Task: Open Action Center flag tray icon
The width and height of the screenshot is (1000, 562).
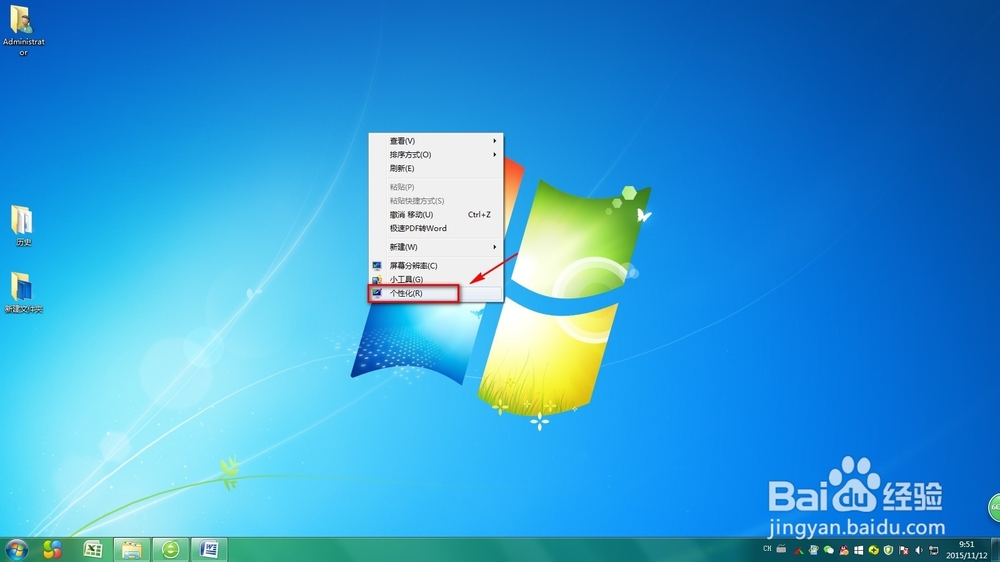Action: [904, 550]
